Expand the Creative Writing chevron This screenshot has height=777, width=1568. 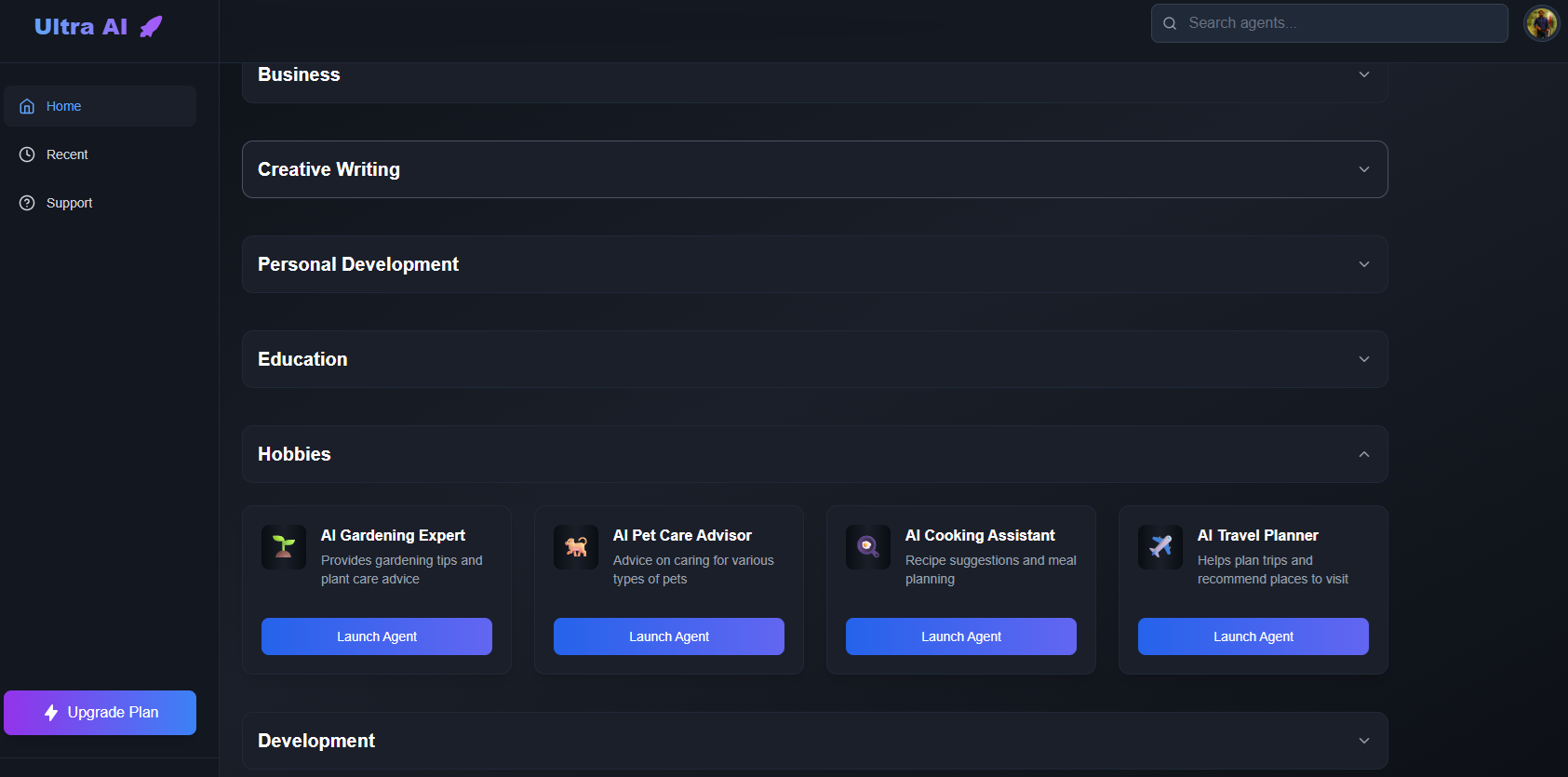click(x=1364, y=169)
